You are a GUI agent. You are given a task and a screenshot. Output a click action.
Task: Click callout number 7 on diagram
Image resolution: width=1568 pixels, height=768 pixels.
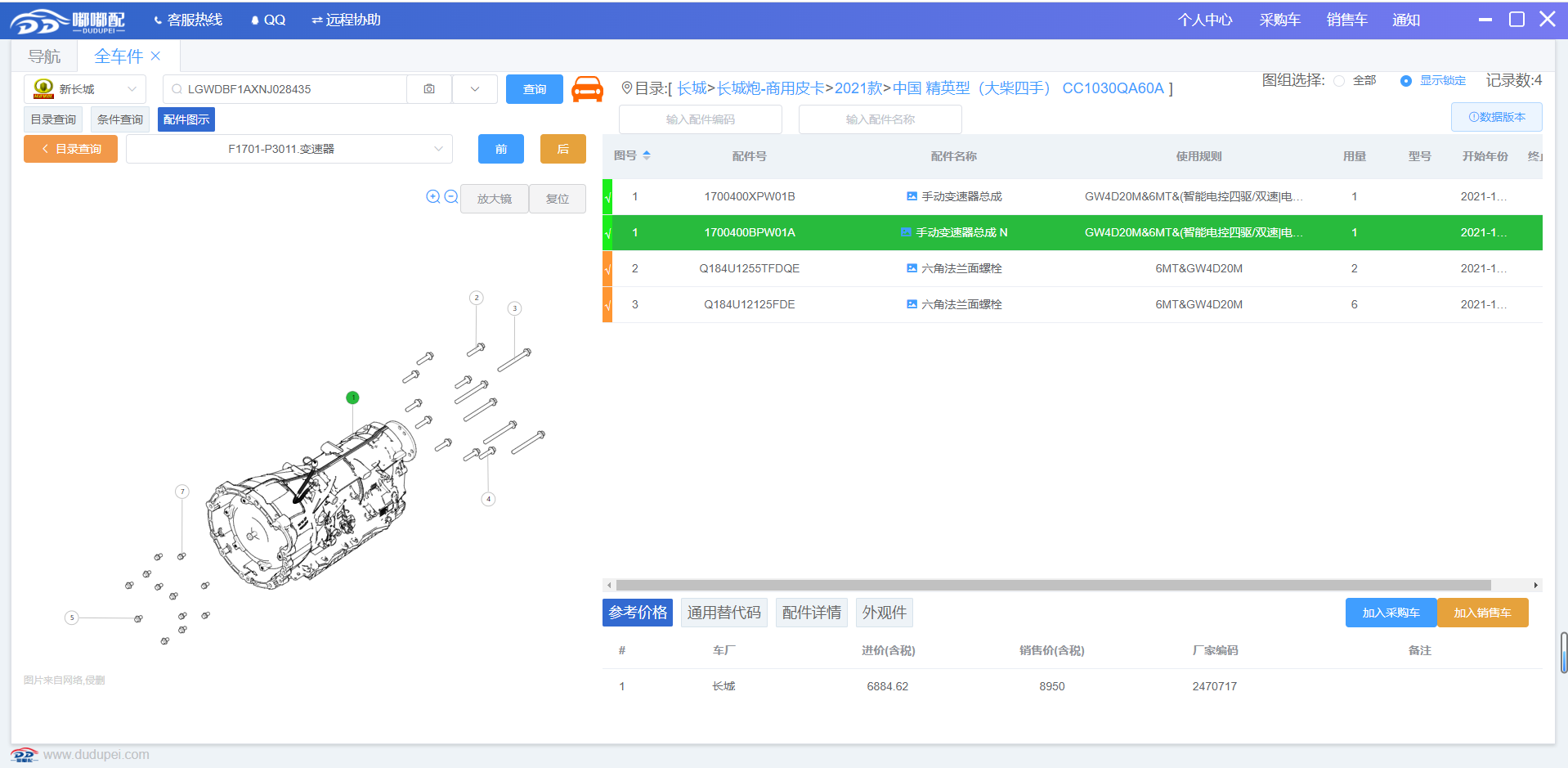click(182, 492)
